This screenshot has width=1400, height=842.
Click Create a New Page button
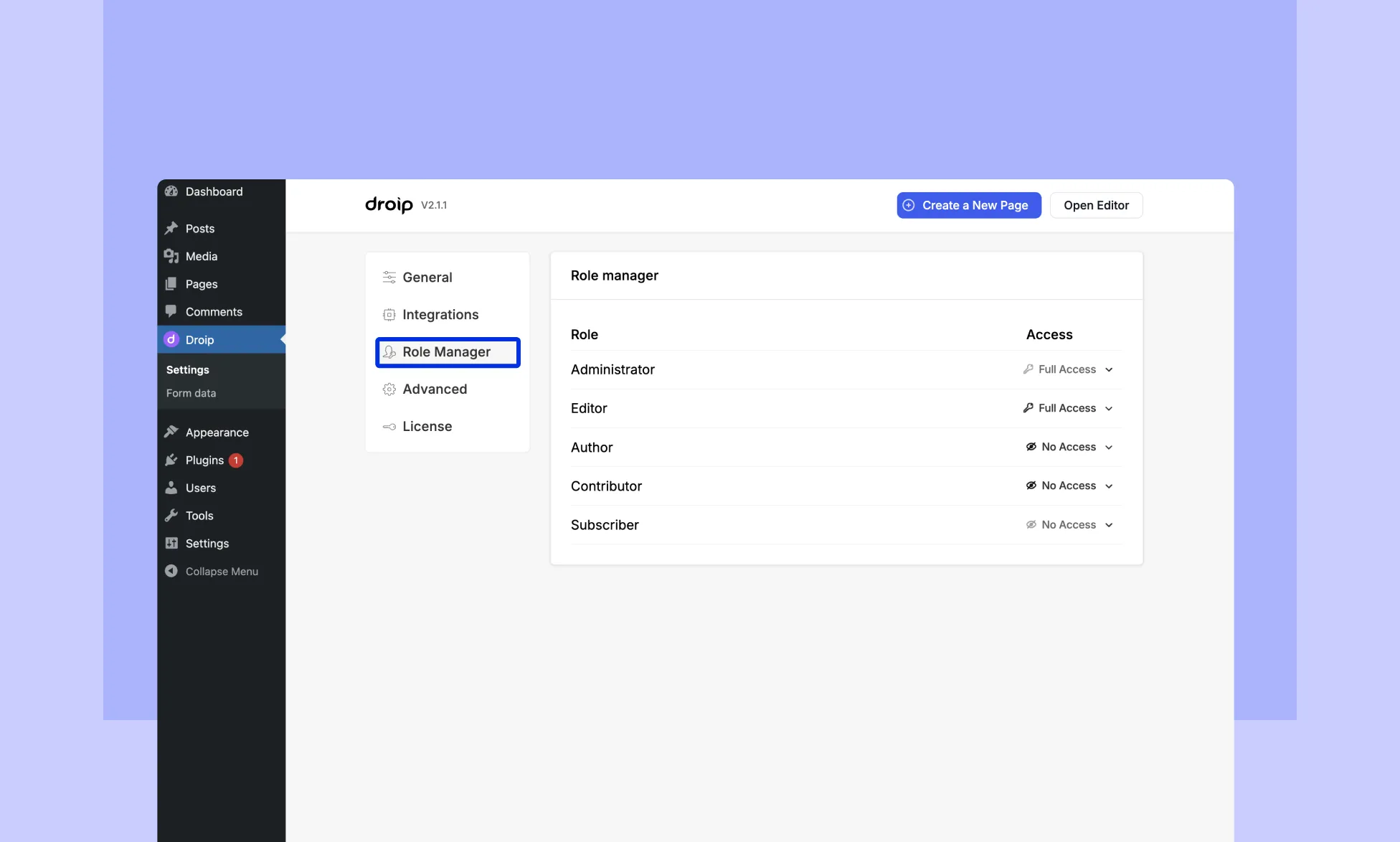coord(968,205)
